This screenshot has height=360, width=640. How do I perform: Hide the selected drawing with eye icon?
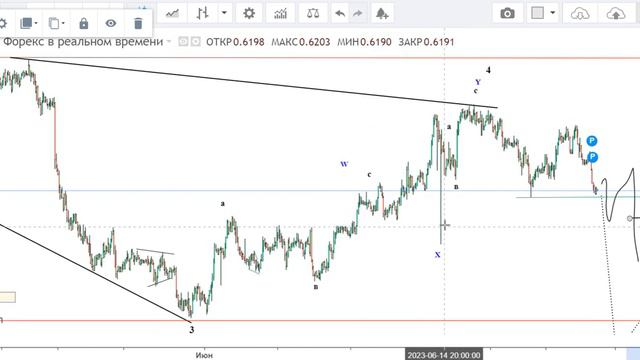click(111, 23)
